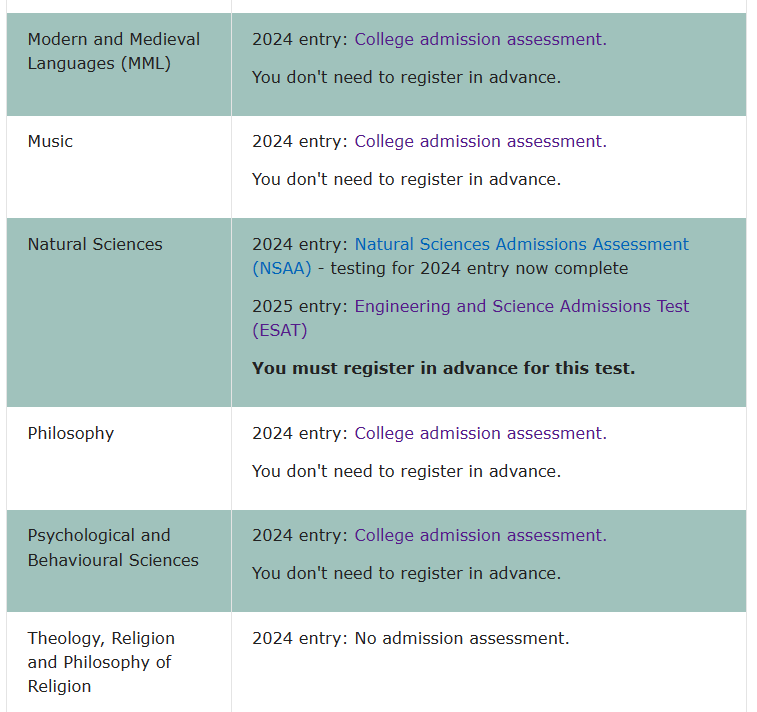Open the Psychological and Behavioural Sciences assessment link
757x712 pixels.
(x=480, y=536)
